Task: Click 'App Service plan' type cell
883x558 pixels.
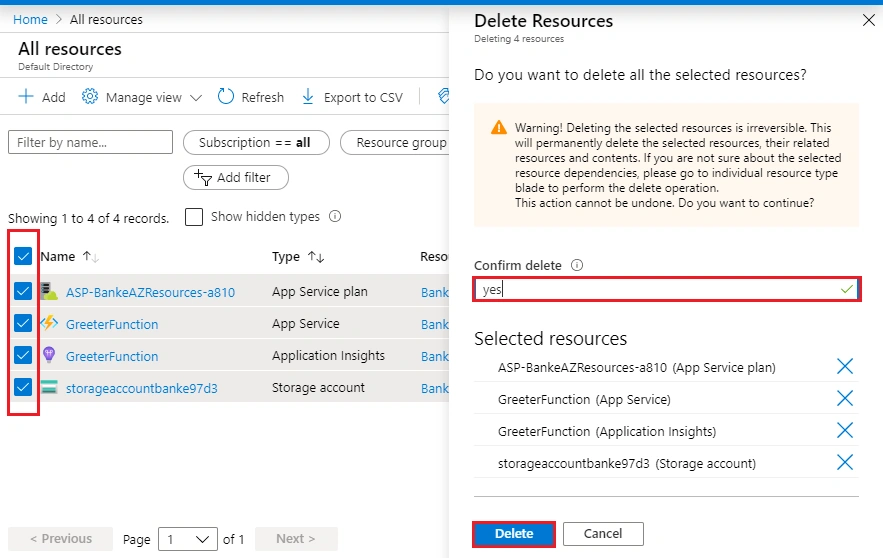Action: point(320,292)
